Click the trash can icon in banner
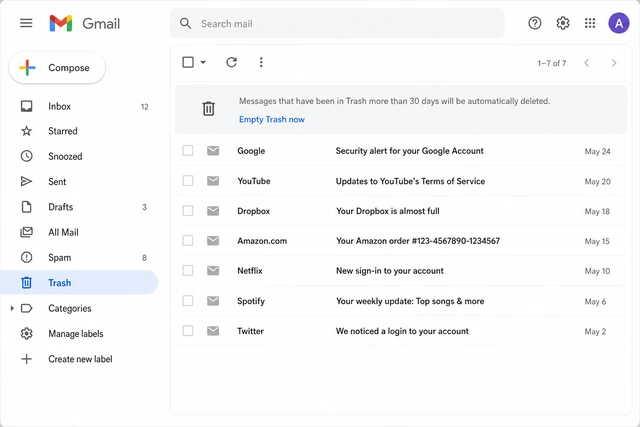 [209, 108]
